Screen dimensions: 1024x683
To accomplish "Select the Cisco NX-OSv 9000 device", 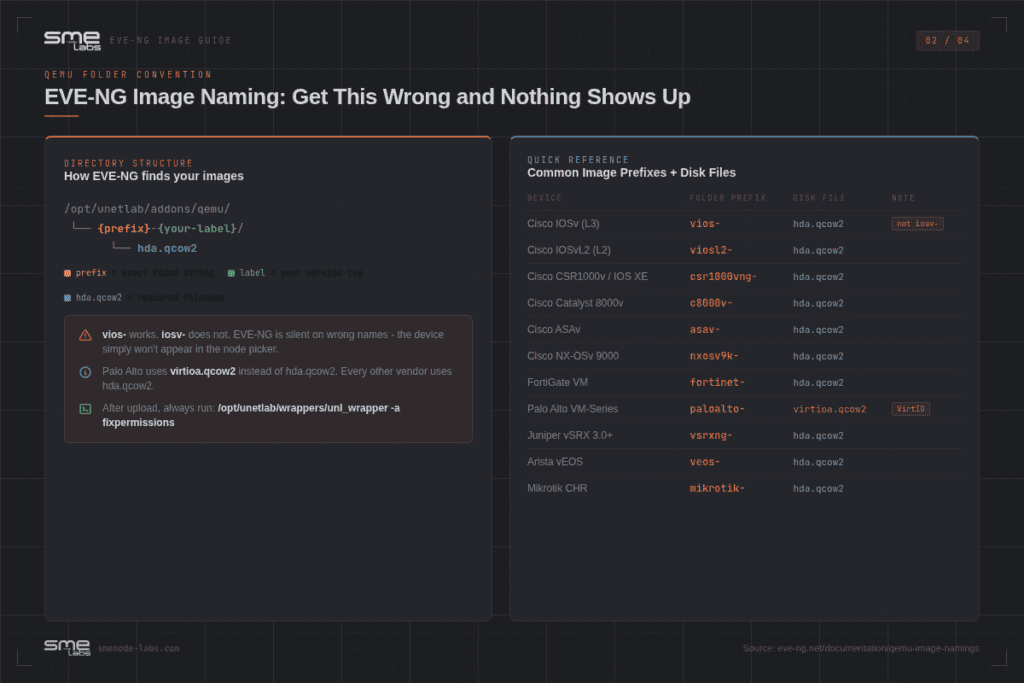I will point(573,356).
